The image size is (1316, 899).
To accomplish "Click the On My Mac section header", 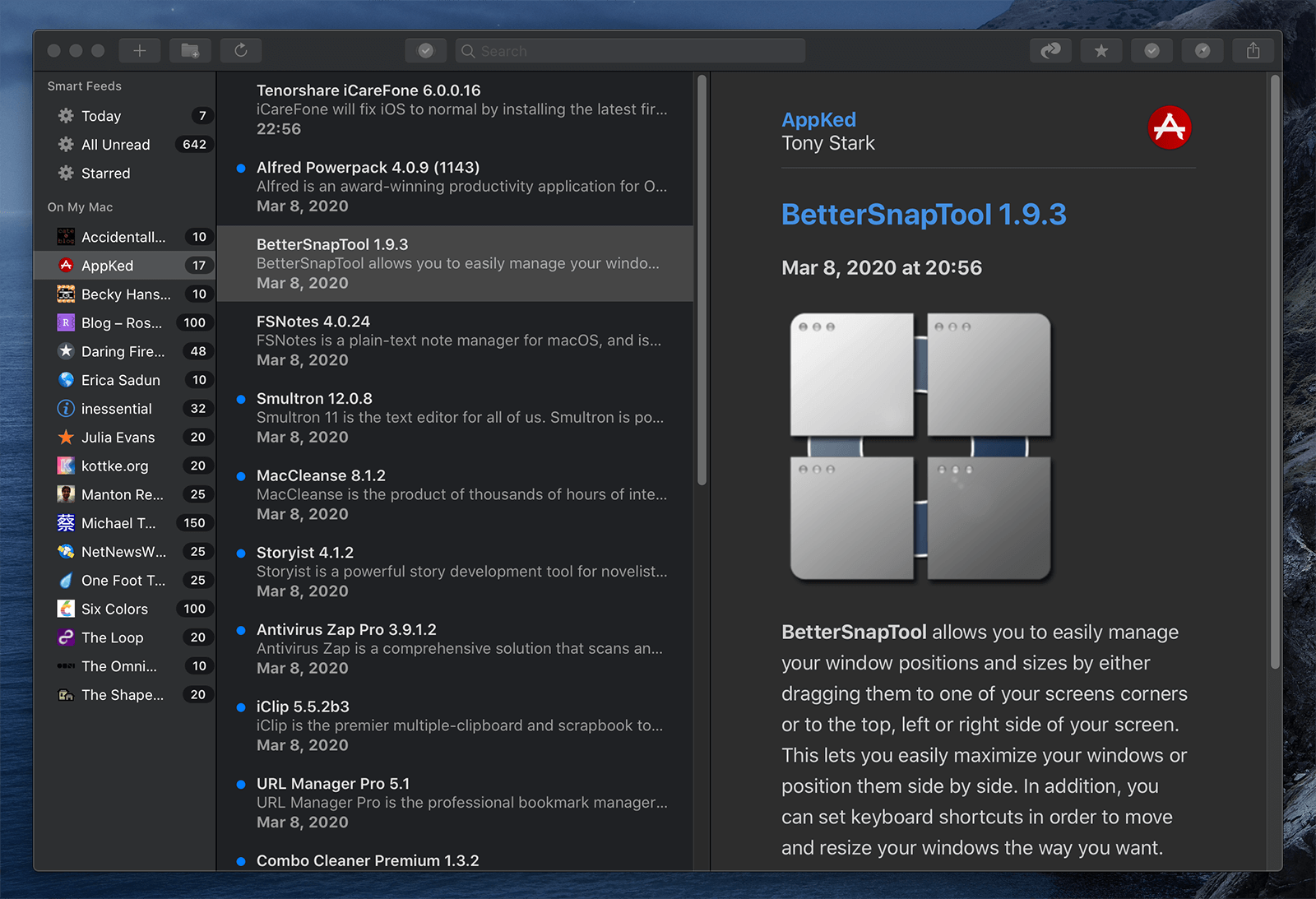I will click(81, 207).
